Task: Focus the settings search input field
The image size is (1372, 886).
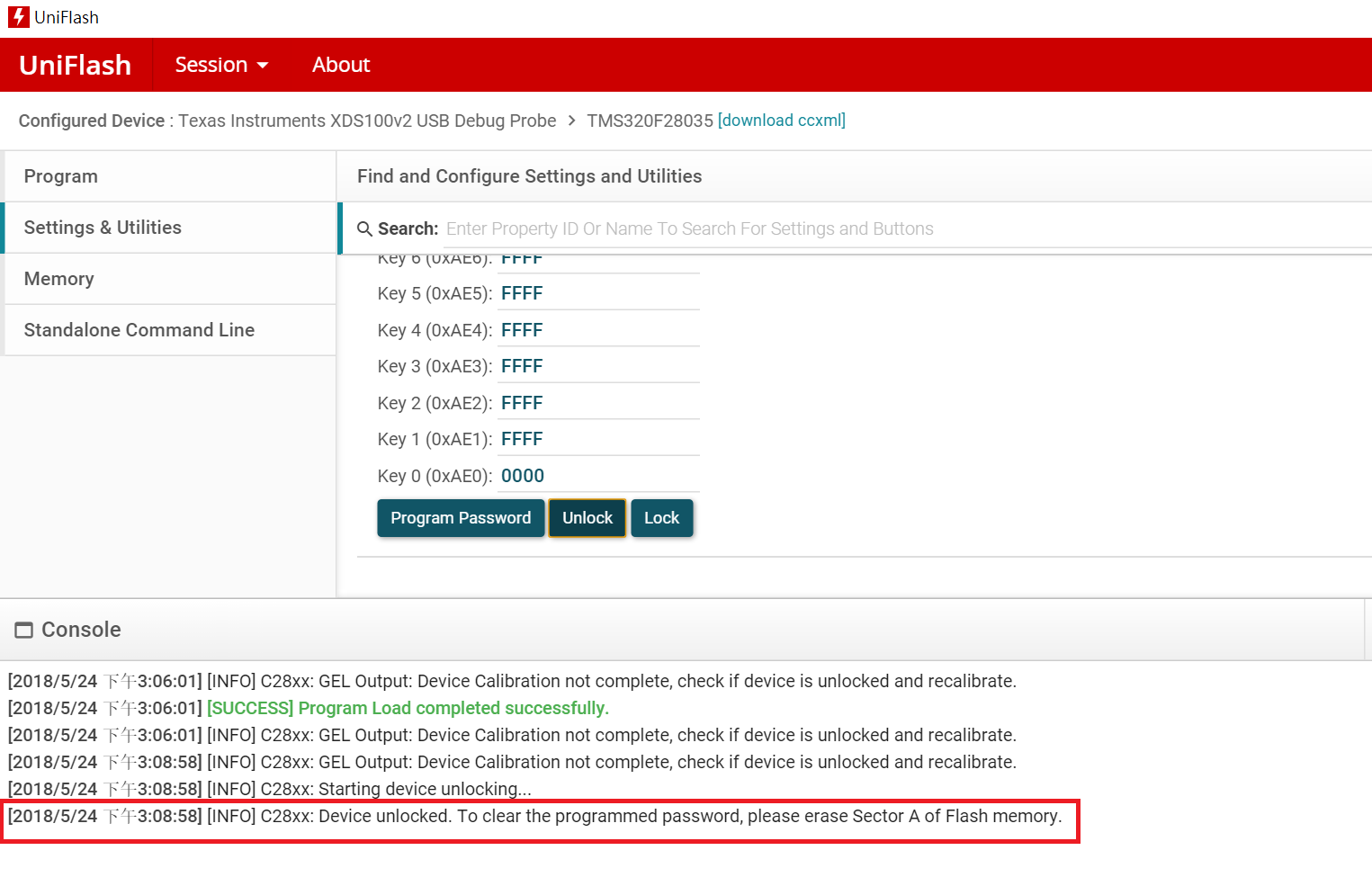Action: pos(909,228)
